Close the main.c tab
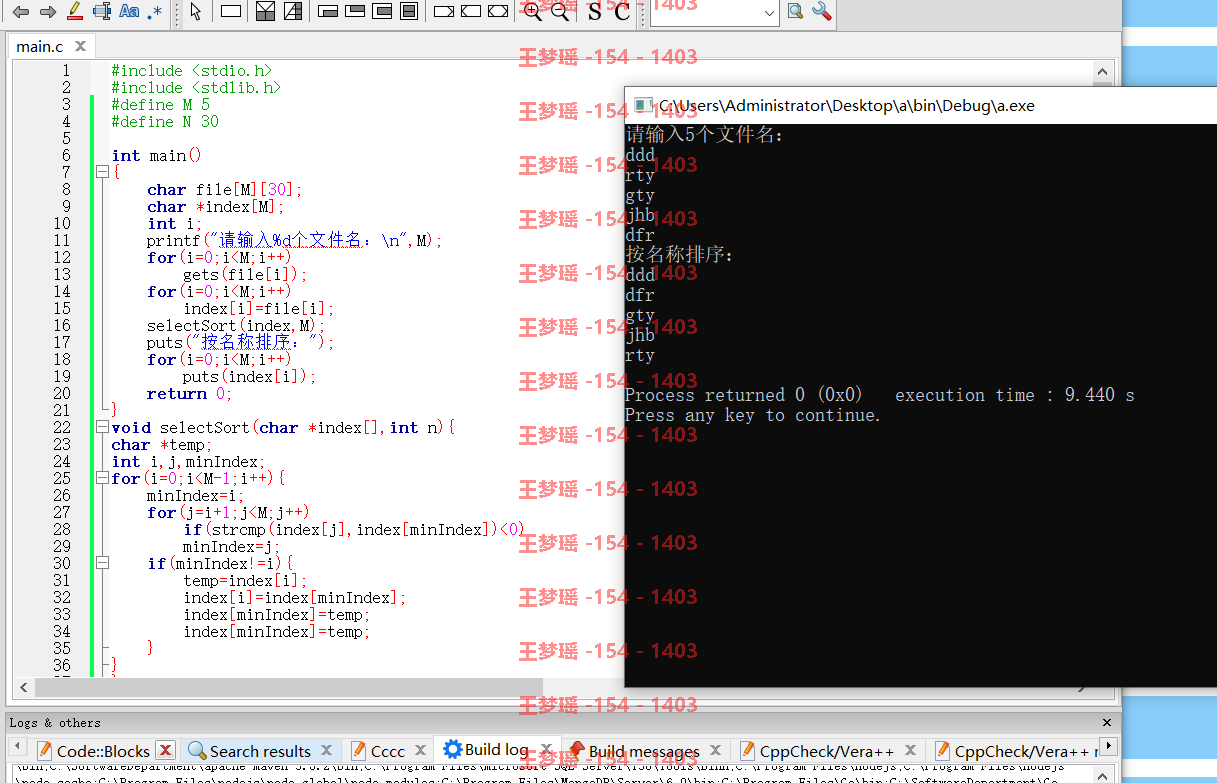Image resolution: width=1217 pixels, height=783 pixels. click(81, 46)
